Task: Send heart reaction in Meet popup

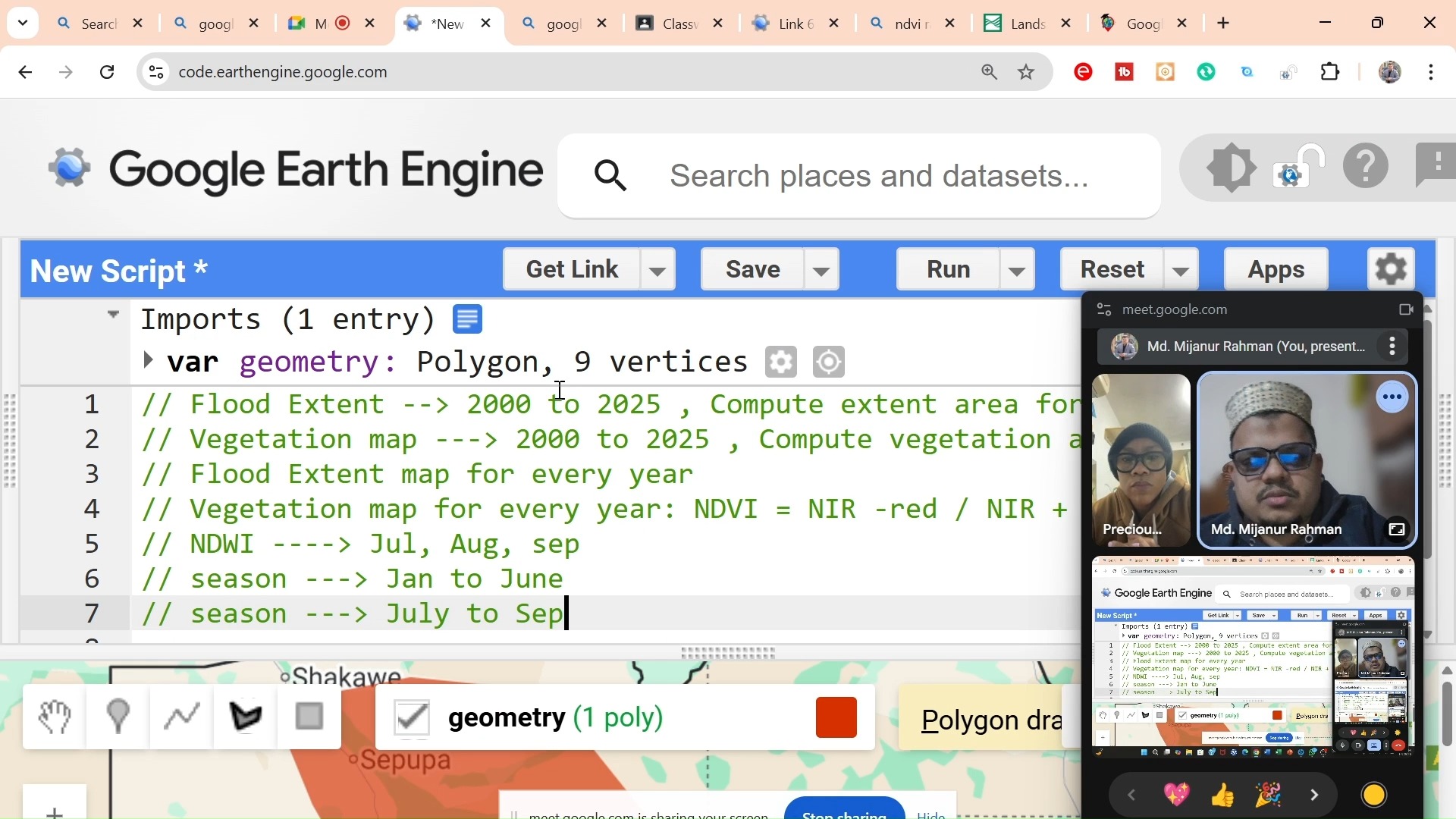Action: pyautogui.click(x=1178, y=795)
